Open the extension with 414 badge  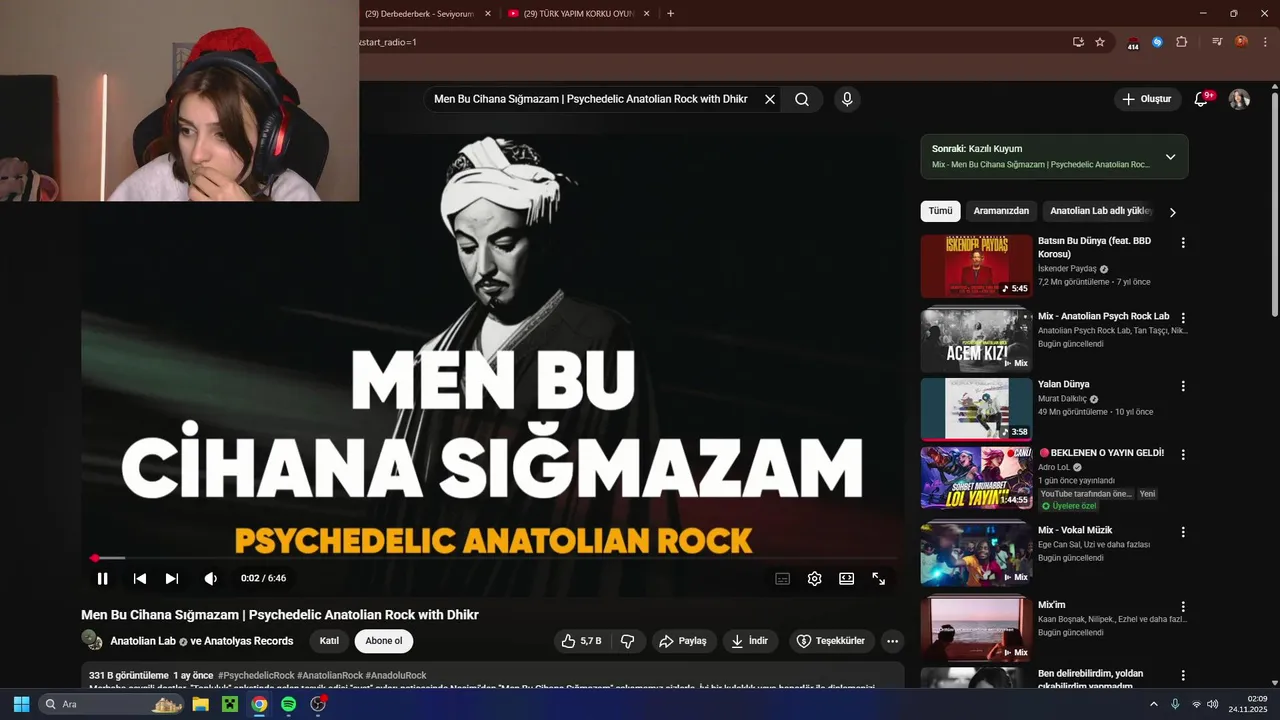click(x=1133, y=43)
